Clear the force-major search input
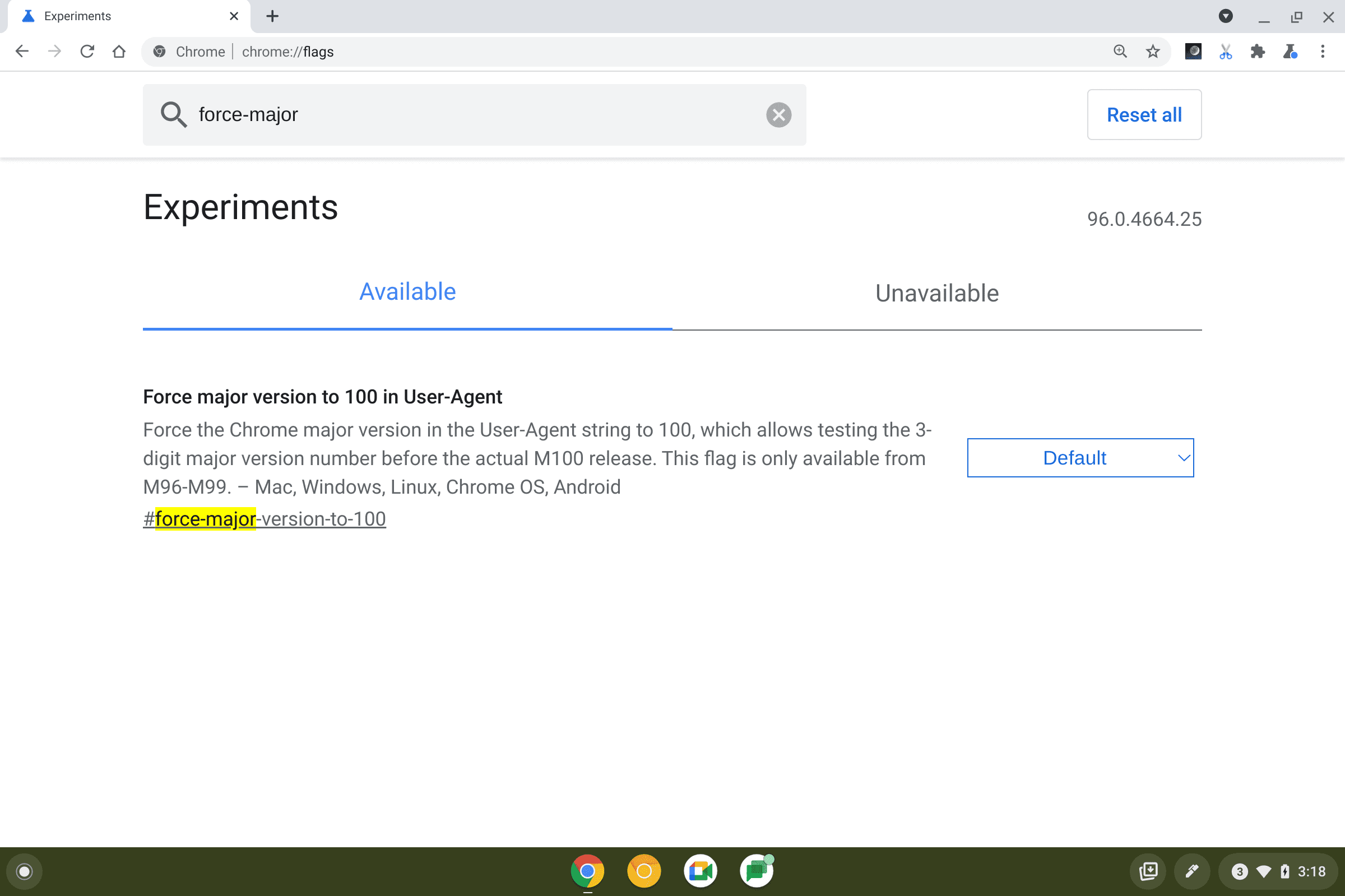Screen dimensions: 1345x896 (779, 114)
